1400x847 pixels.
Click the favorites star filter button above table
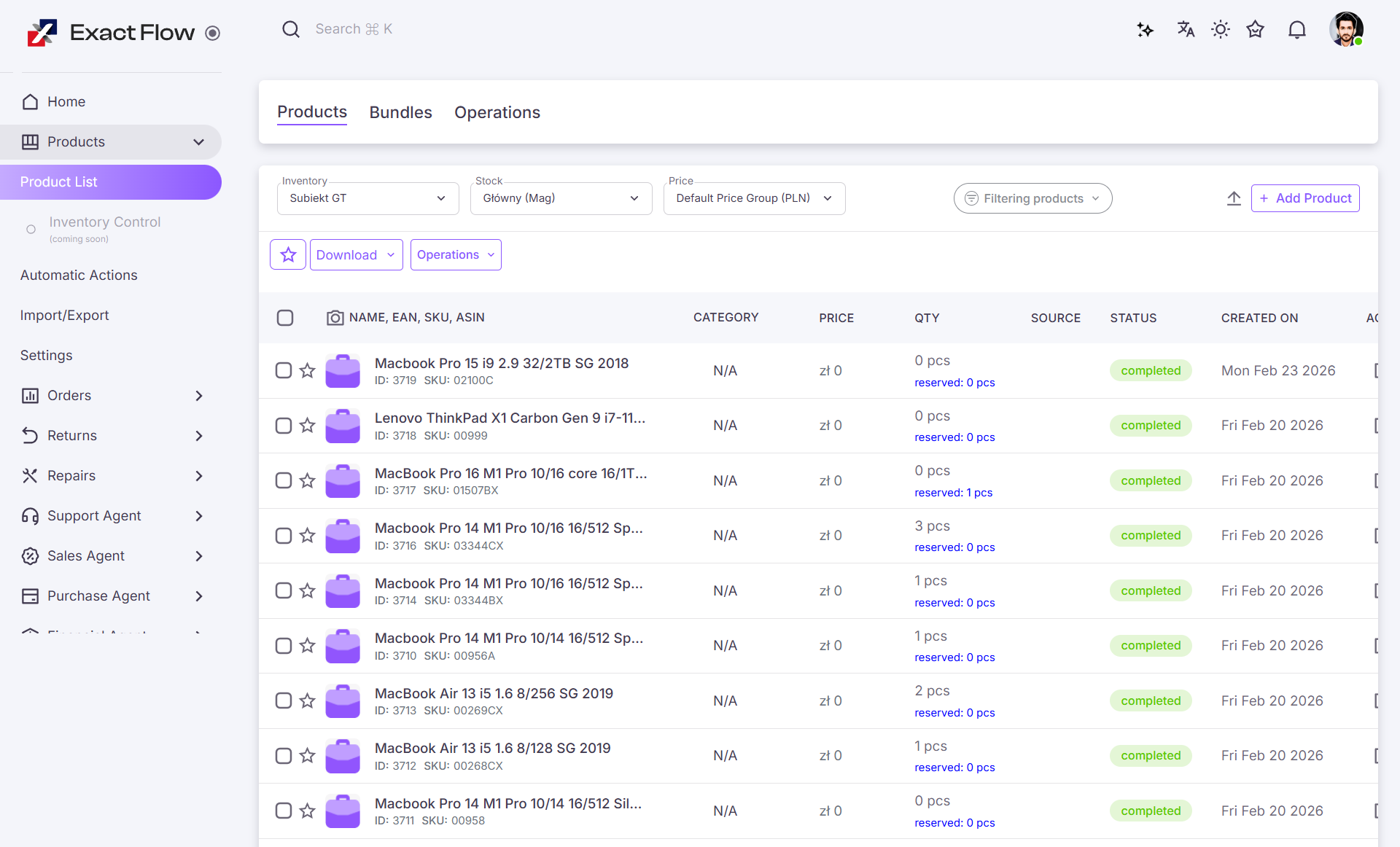coord(288,254)
